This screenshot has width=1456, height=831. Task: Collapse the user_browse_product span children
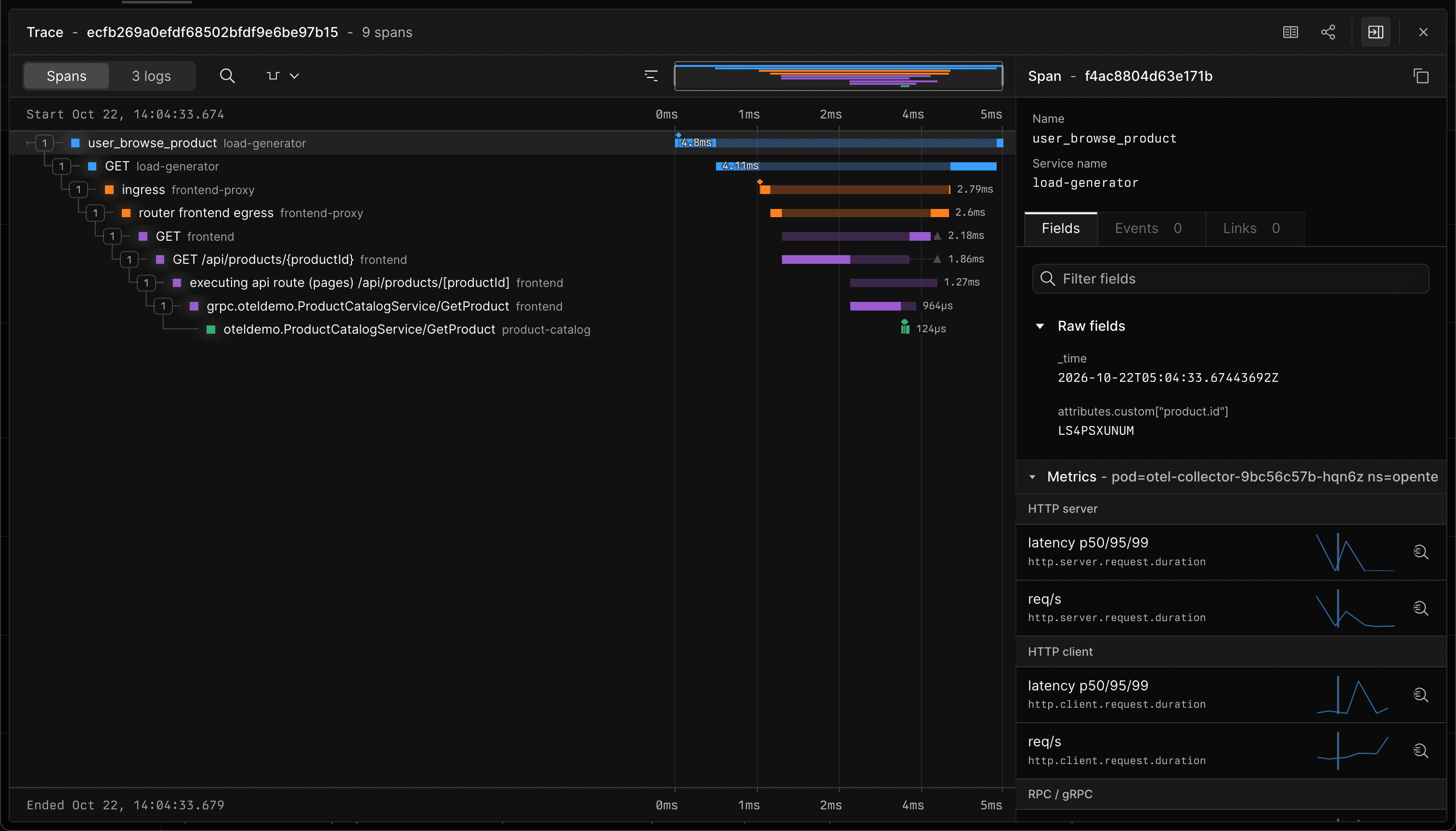[x=44, y=143]
